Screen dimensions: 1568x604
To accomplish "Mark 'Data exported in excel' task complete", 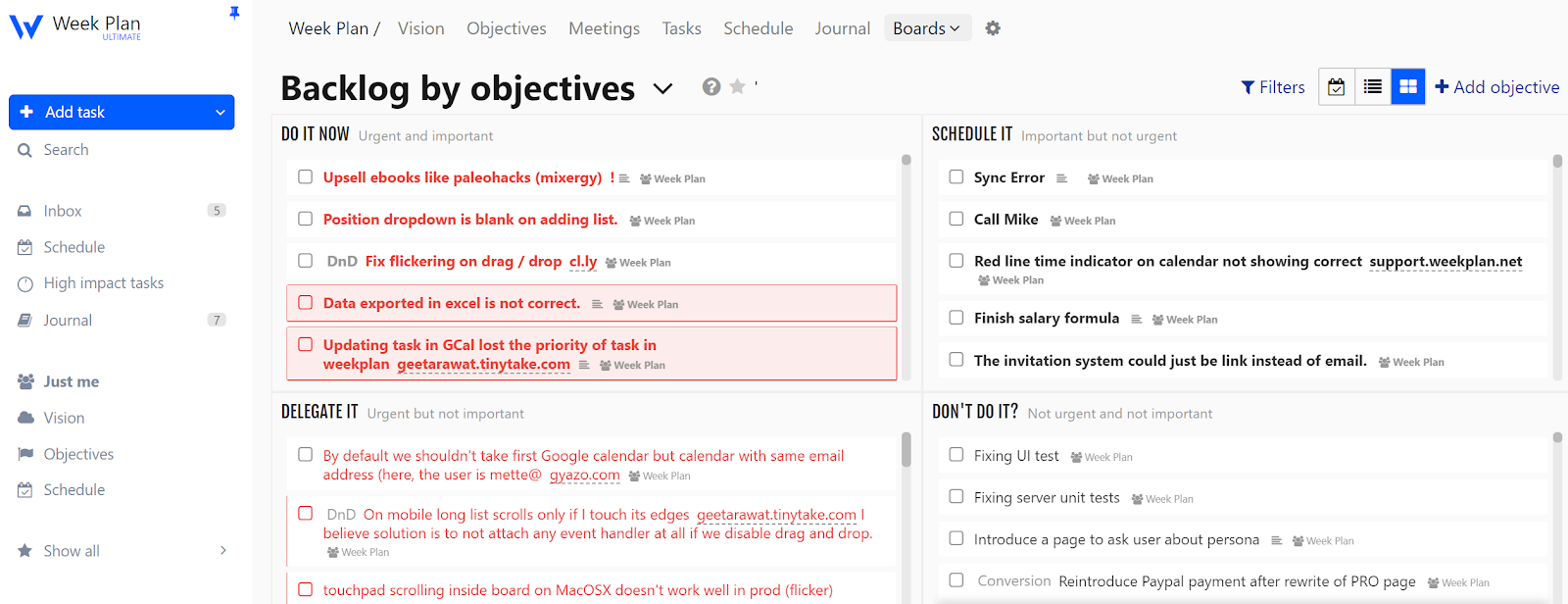I will coord(306,303).
